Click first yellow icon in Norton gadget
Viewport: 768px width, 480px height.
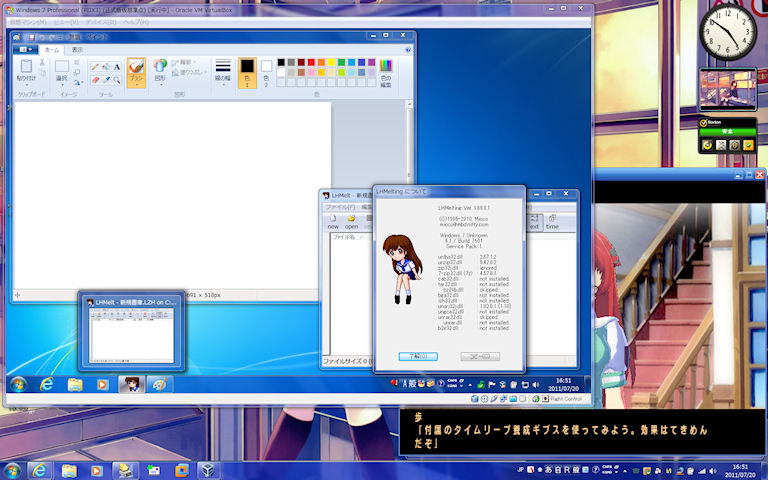pos(707,145)
